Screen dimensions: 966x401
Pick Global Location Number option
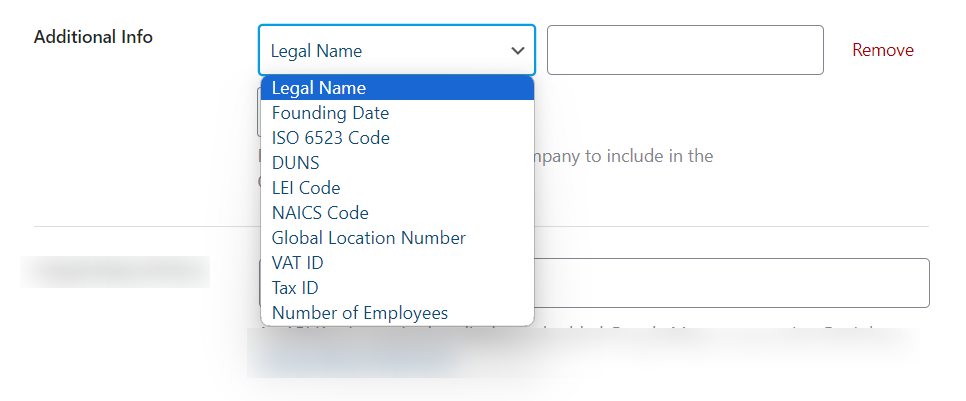coord(397,238)
